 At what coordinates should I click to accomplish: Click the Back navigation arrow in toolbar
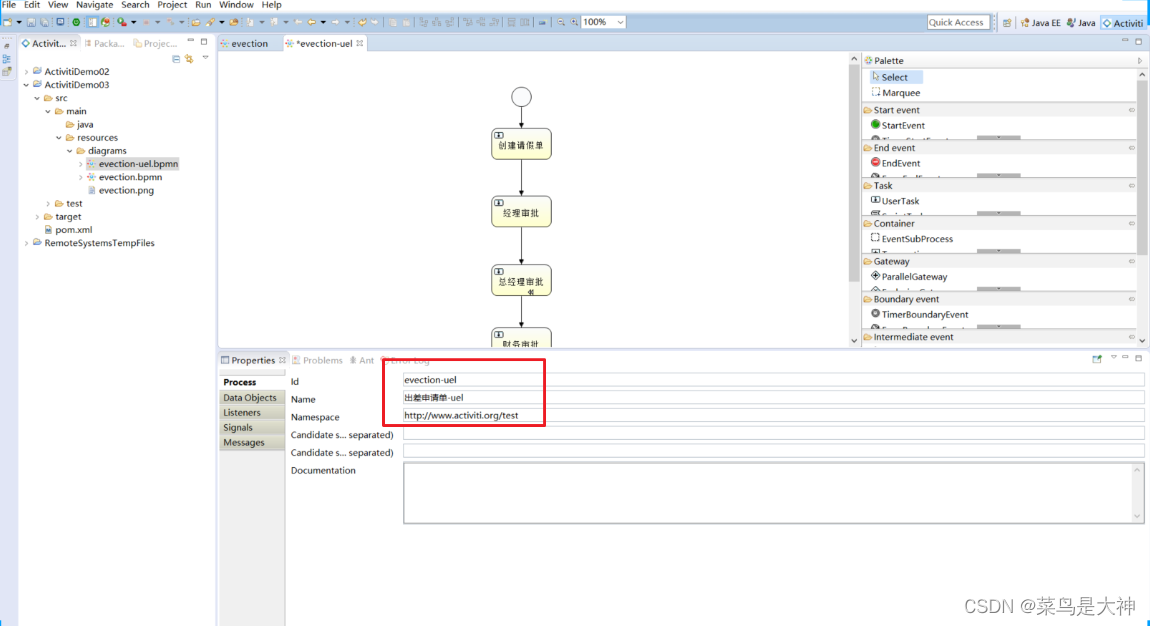click(x=312, y=22)
